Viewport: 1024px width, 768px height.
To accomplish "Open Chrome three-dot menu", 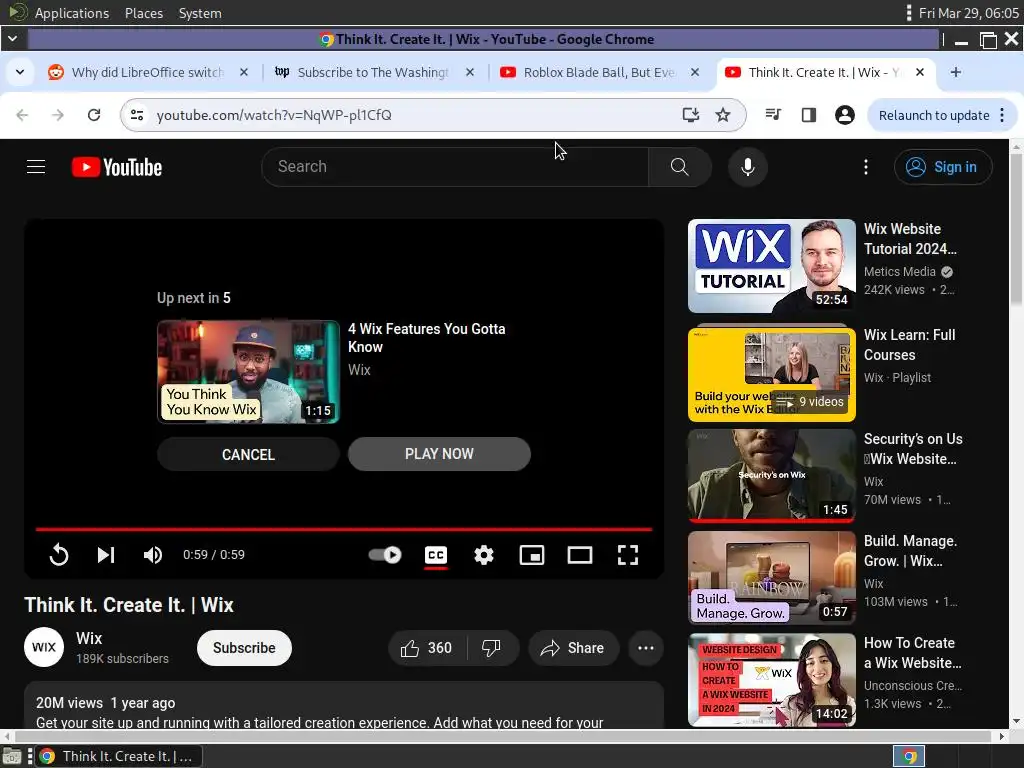I will coord(1002,116).
